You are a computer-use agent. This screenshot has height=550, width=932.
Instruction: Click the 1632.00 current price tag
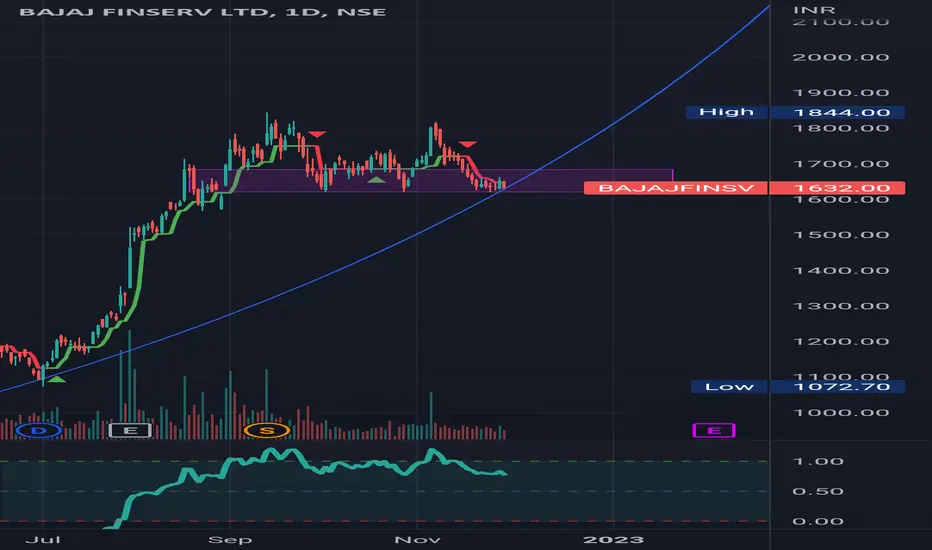(837, 188)
